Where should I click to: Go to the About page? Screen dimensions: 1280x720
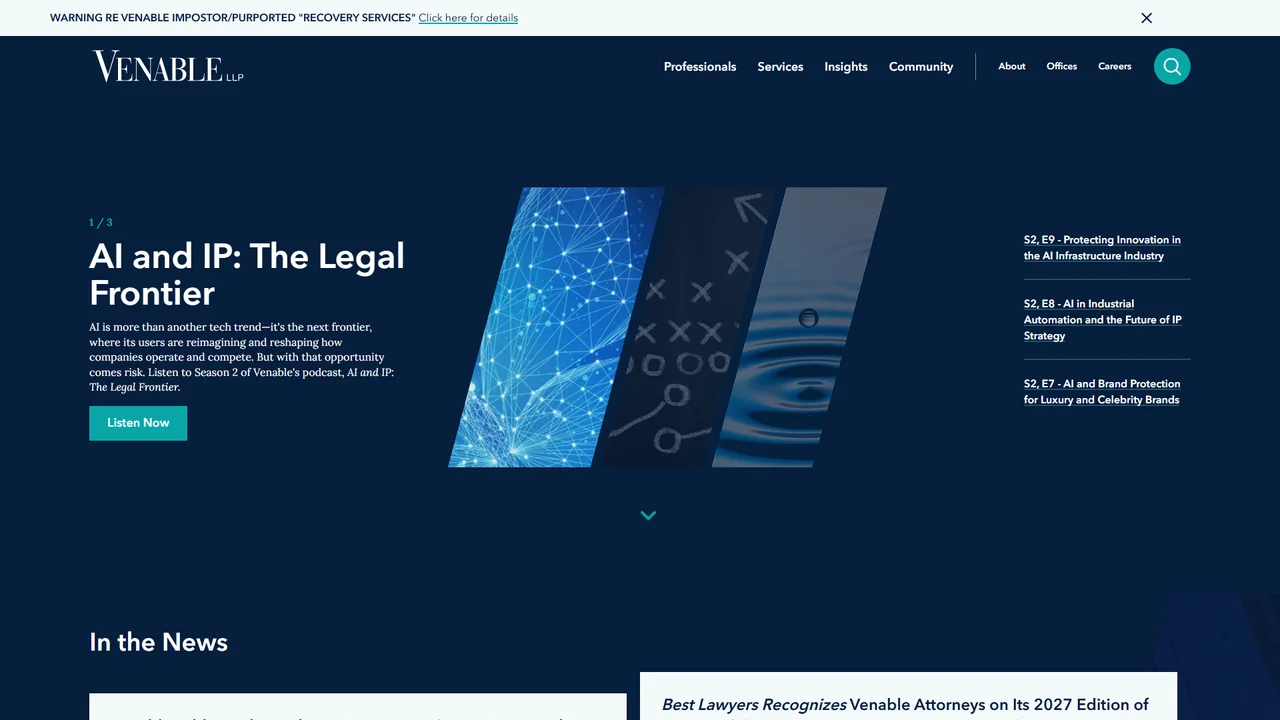tap(1012, 66)
